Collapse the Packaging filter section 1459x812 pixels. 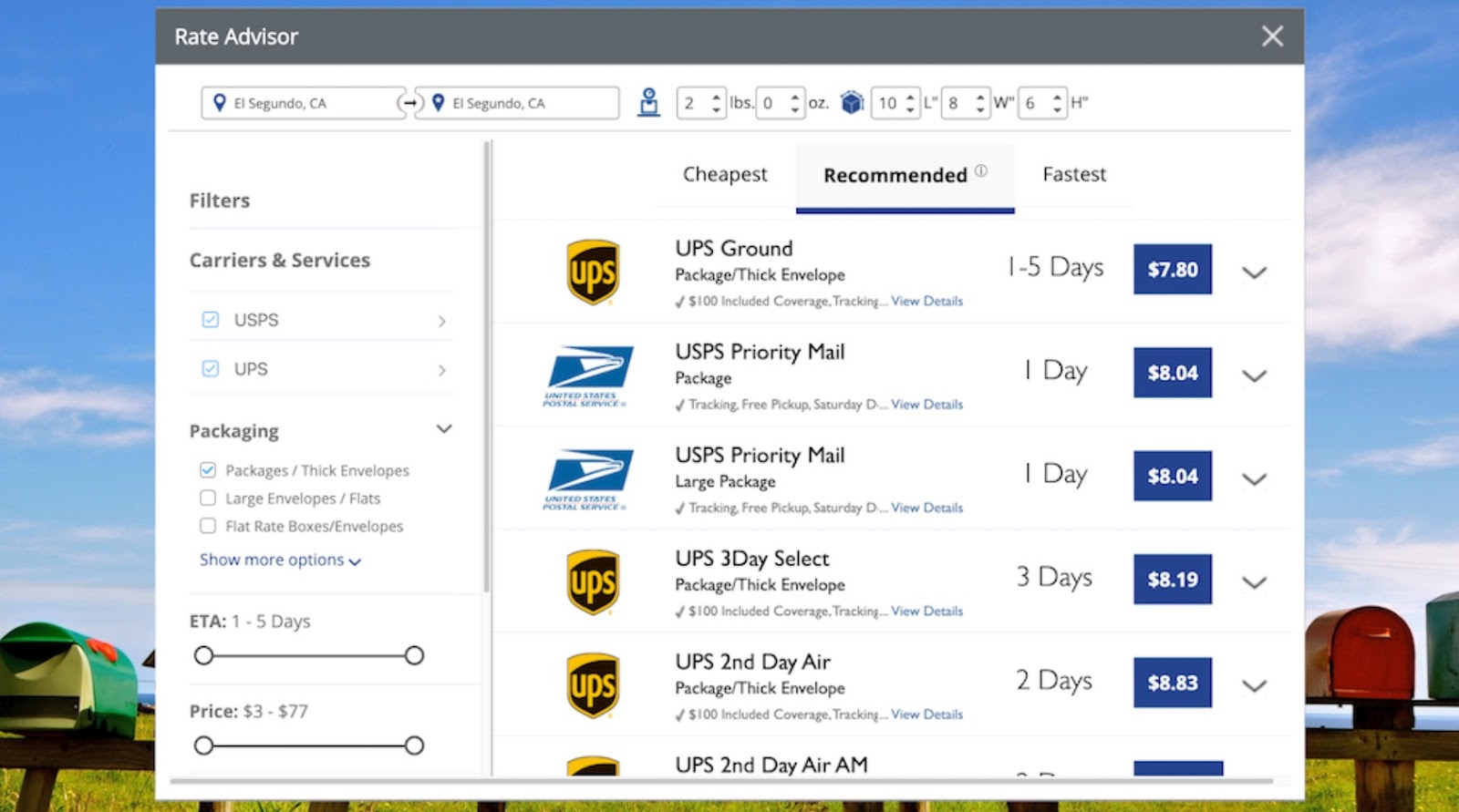pyautogui.click(x=444, y=429)
